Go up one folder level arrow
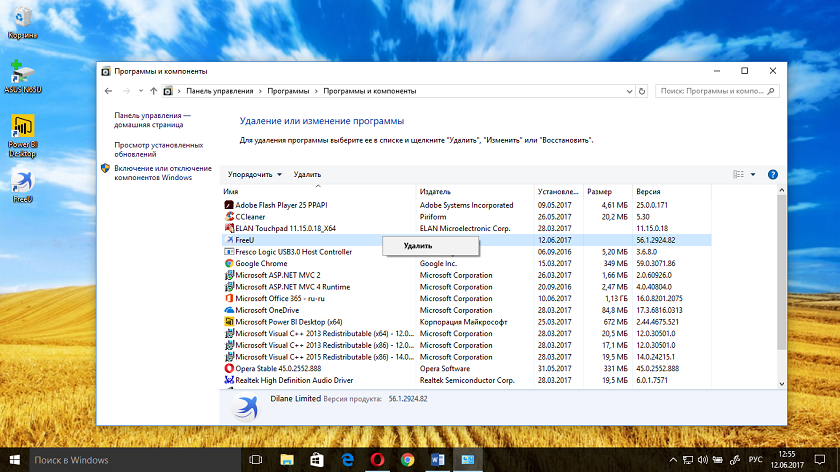The image size is (840, 472). pyautogui.click(x=154, y=91)
